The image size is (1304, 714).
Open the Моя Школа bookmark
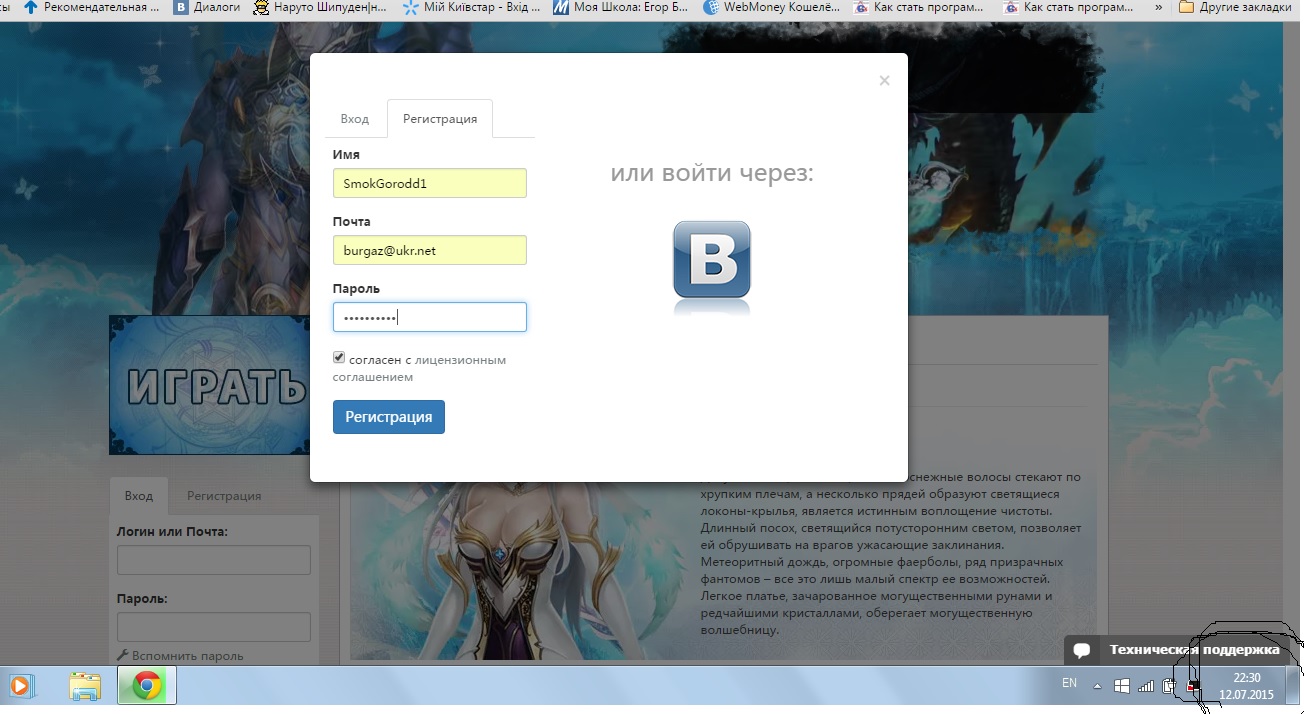point(621,7)
